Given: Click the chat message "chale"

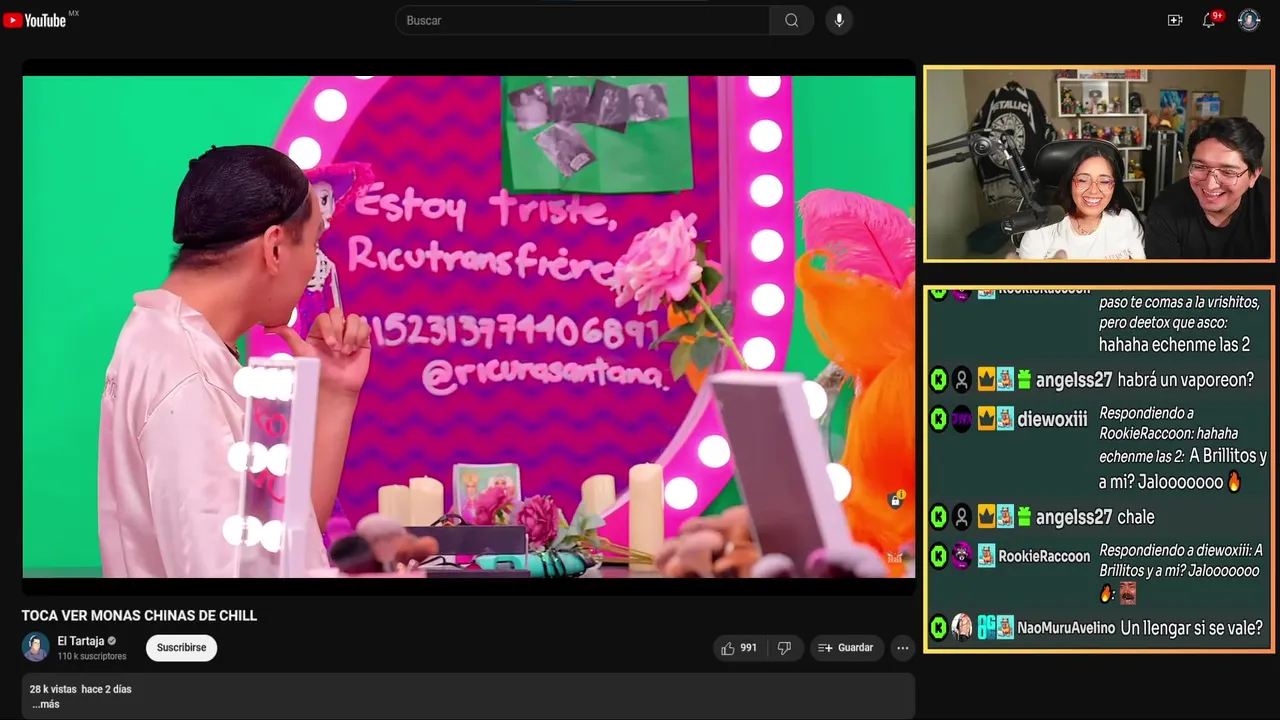Looking at the screenshot, I should coord(1136,517).
